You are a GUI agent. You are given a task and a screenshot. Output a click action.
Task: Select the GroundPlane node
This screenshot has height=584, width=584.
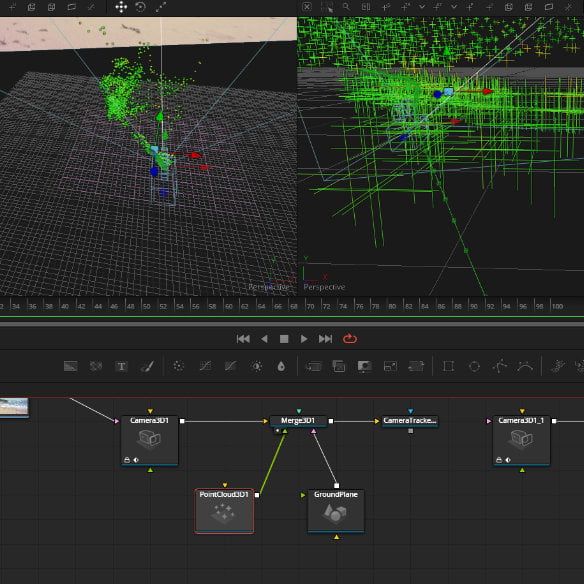[336, 511]
